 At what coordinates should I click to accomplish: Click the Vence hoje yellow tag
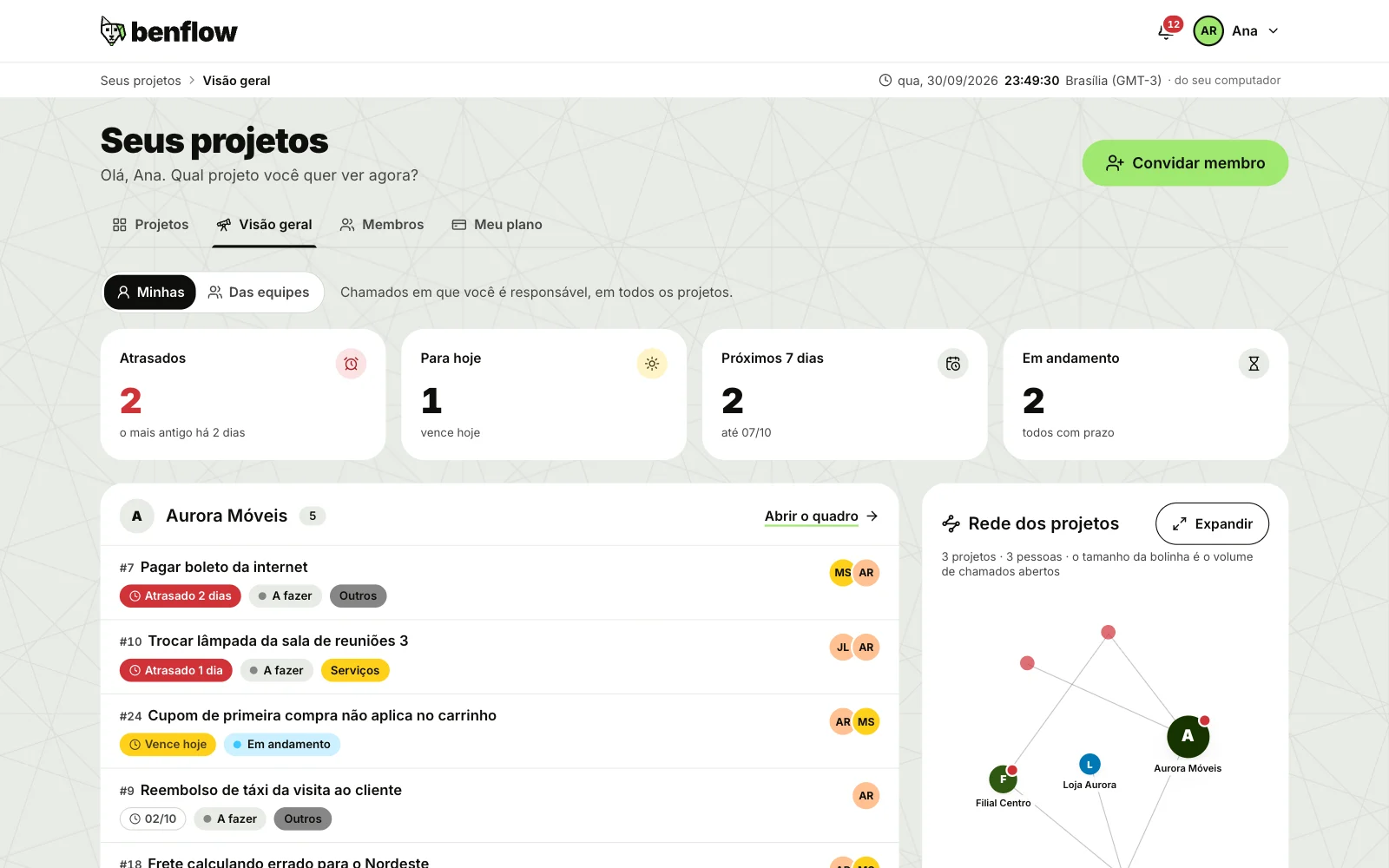pyautogui.click(x=168, y=745)
